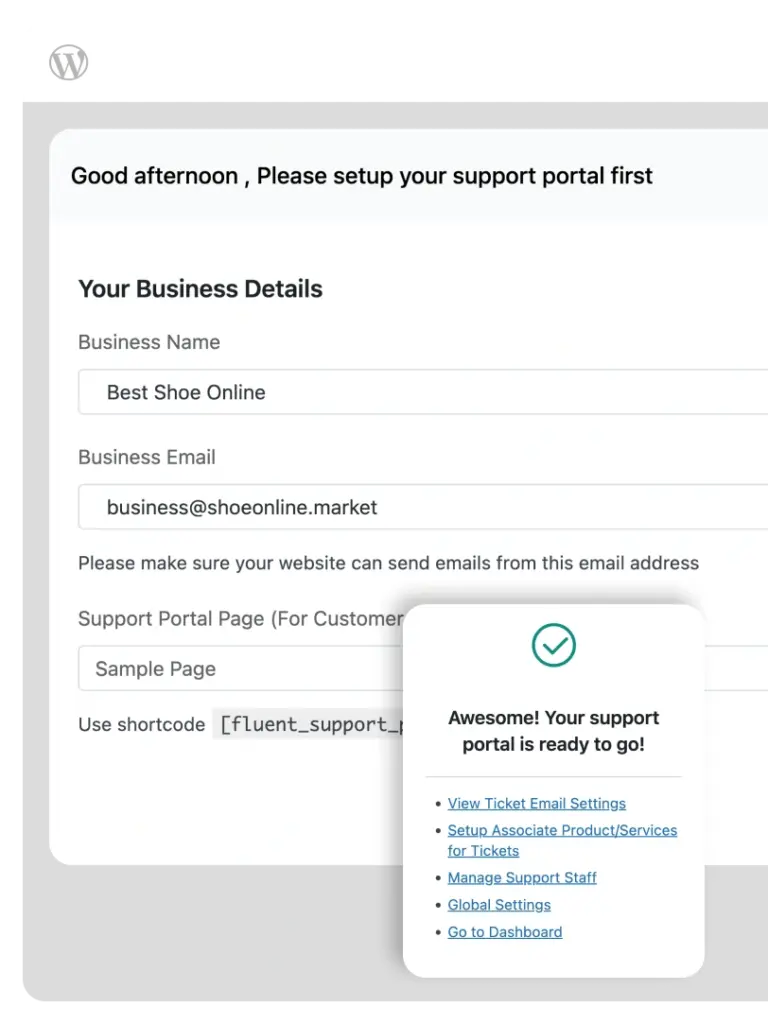Click the Your Business Details heading
This screenshot has height=1024, width=768.
[x=200, y=289]
